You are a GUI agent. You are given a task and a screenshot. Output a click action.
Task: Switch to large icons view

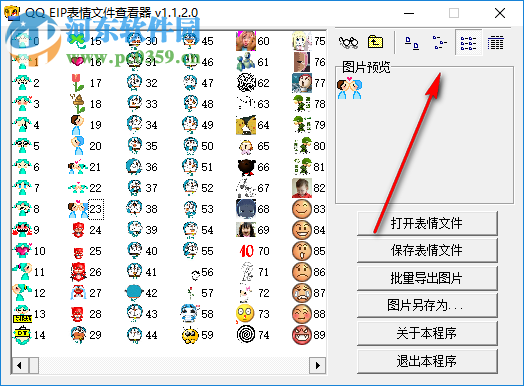[412, 42]
